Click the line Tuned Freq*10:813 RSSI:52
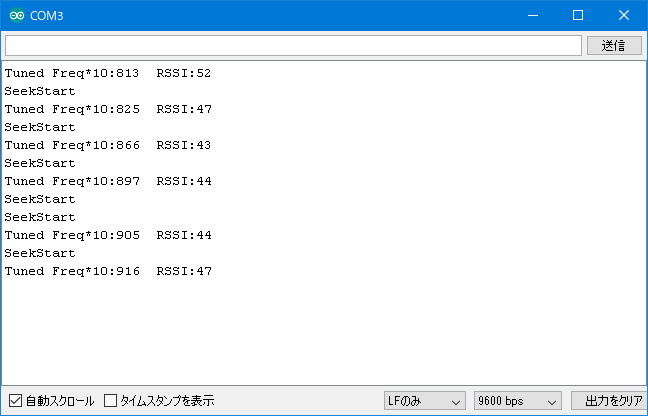The height and width of the screenshot is (416, 648). 108,73
